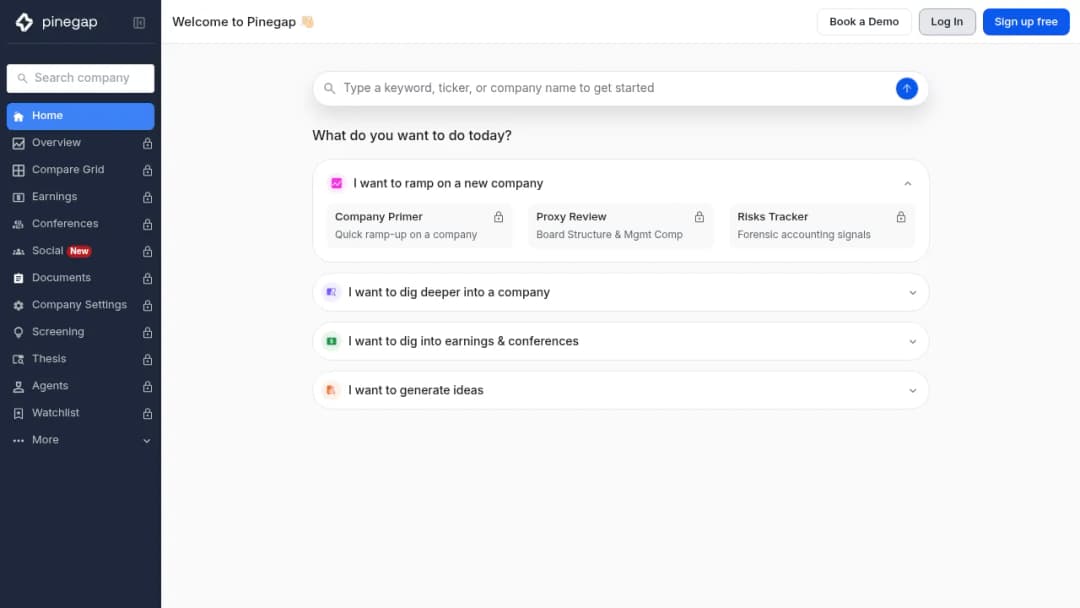Click the Book a Demo button

click(864, 22)
